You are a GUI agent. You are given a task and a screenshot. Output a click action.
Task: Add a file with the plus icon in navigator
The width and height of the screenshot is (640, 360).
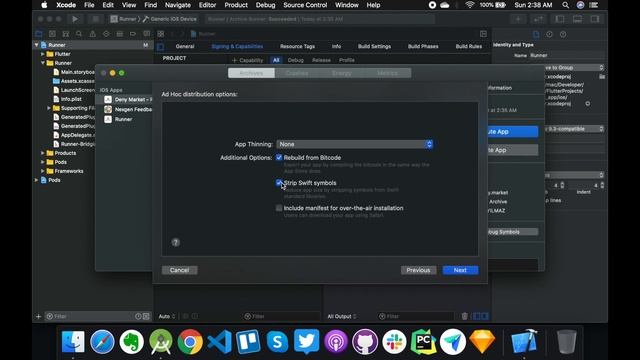pyautogui.click(x=38, y=316)
